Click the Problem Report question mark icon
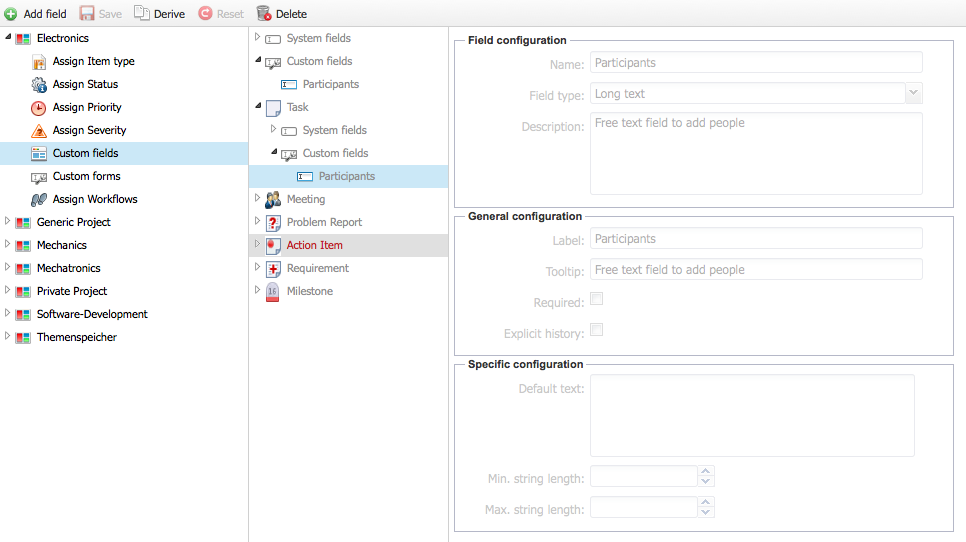 coord(273,222)
